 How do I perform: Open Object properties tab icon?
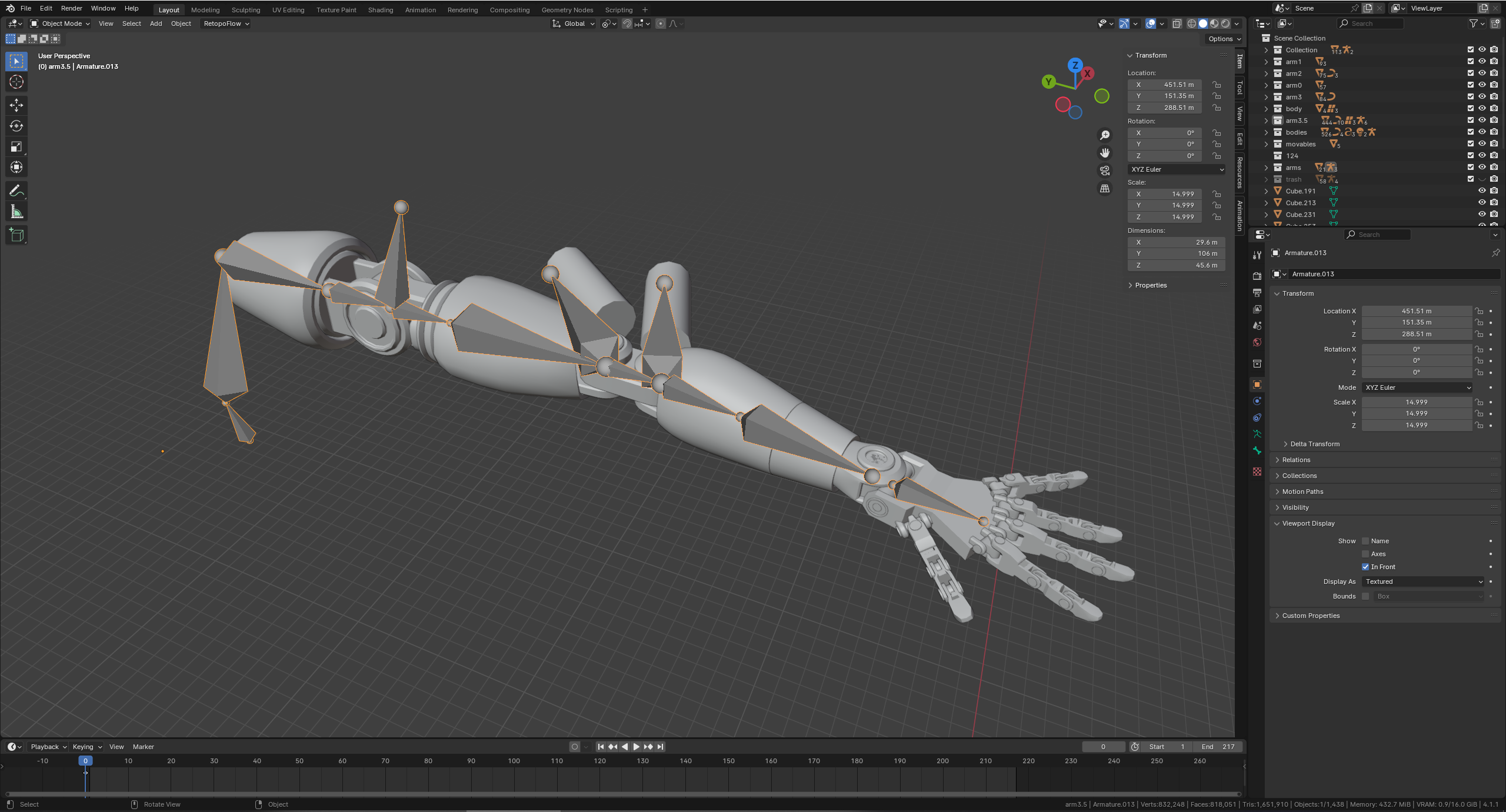coord(1257,385)
